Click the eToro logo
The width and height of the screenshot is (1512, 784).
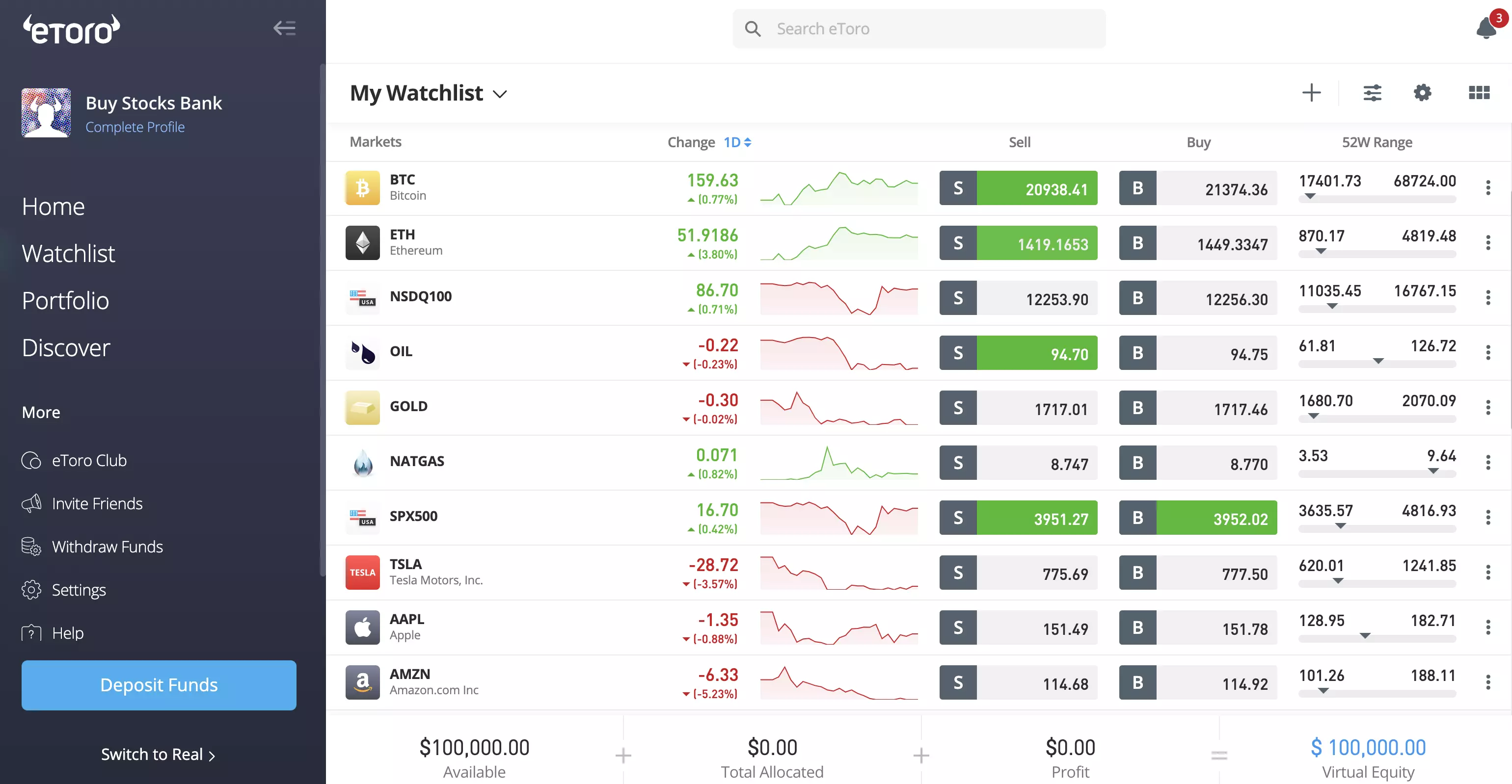pyautogui.click(x=71, y=29)
